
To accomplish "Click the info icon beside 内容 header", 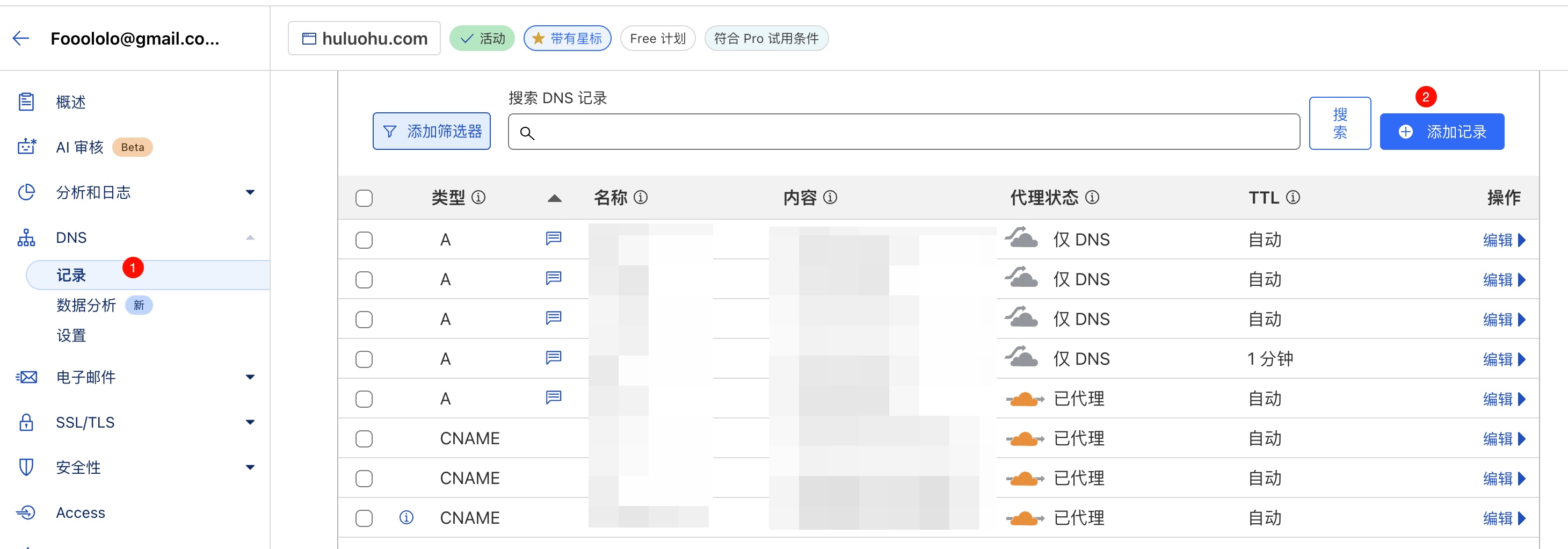I will [830, 197].
